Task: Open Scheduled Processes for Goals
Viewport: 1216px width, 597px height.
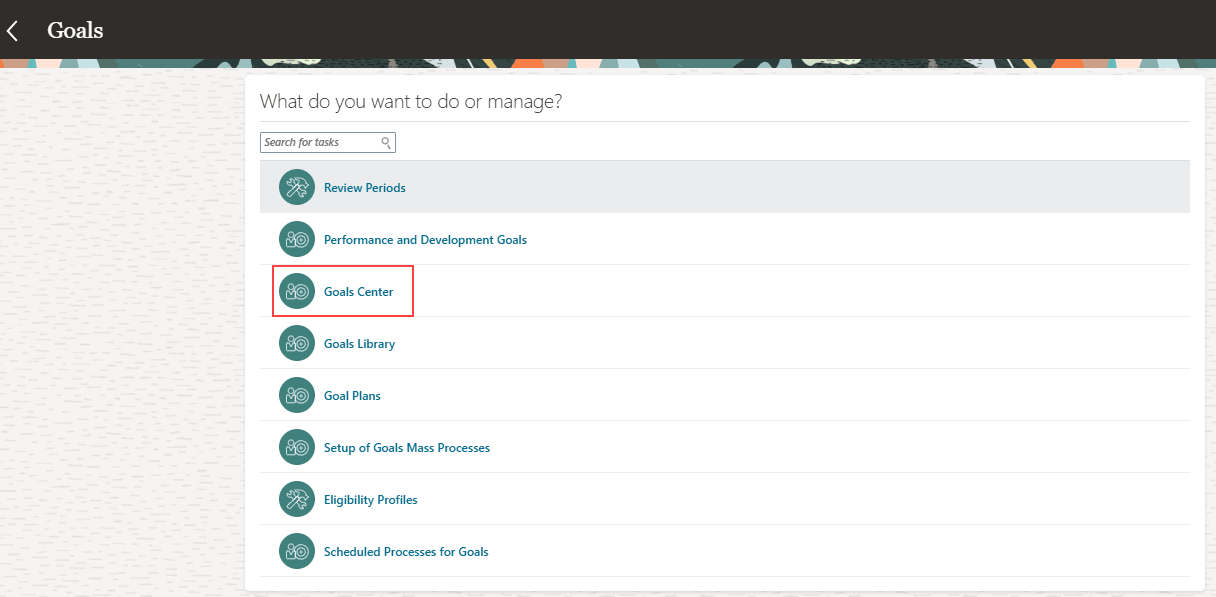Action: point(405,551)
